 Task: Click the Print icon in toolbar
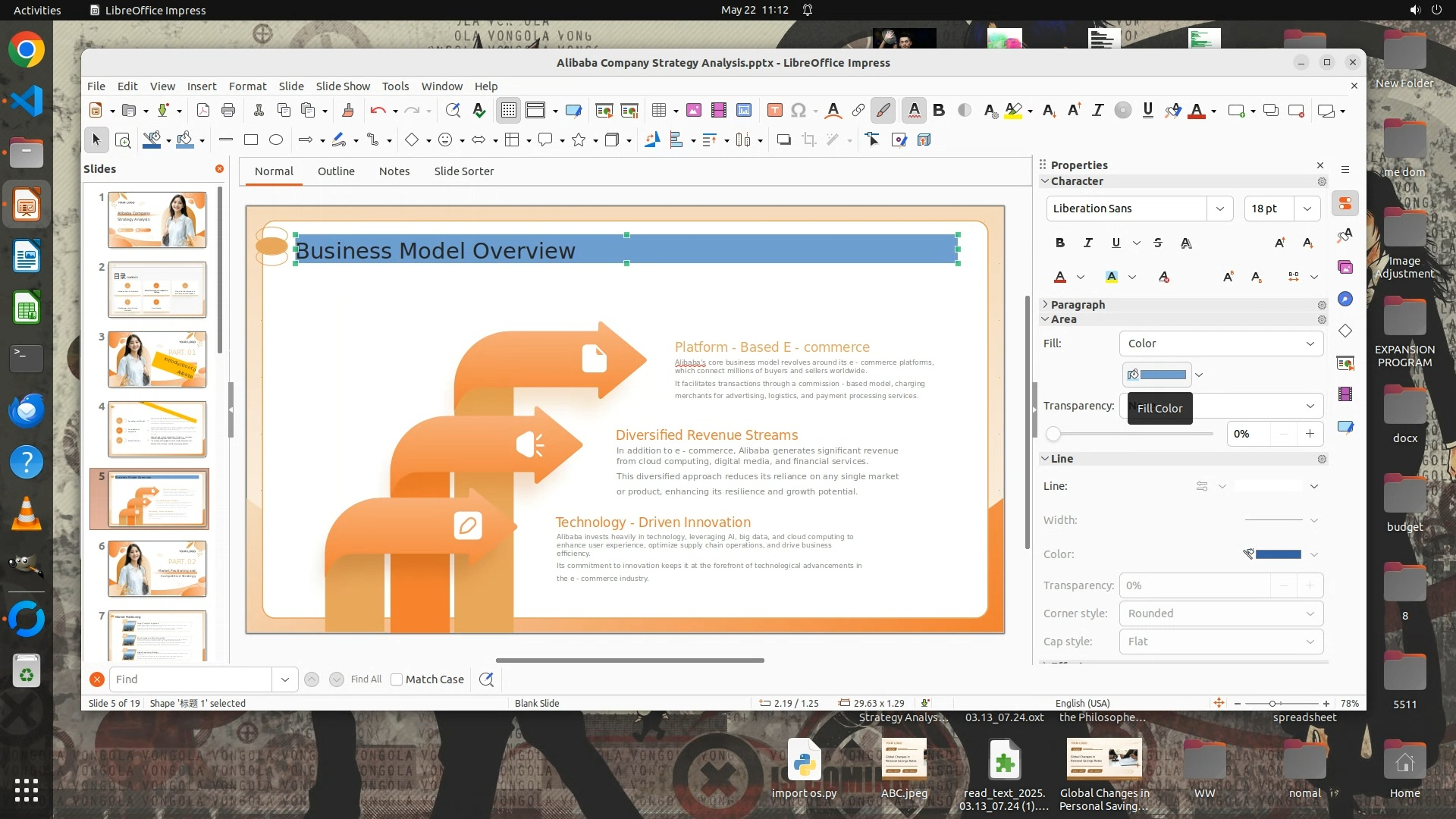(x=228, y=111)
